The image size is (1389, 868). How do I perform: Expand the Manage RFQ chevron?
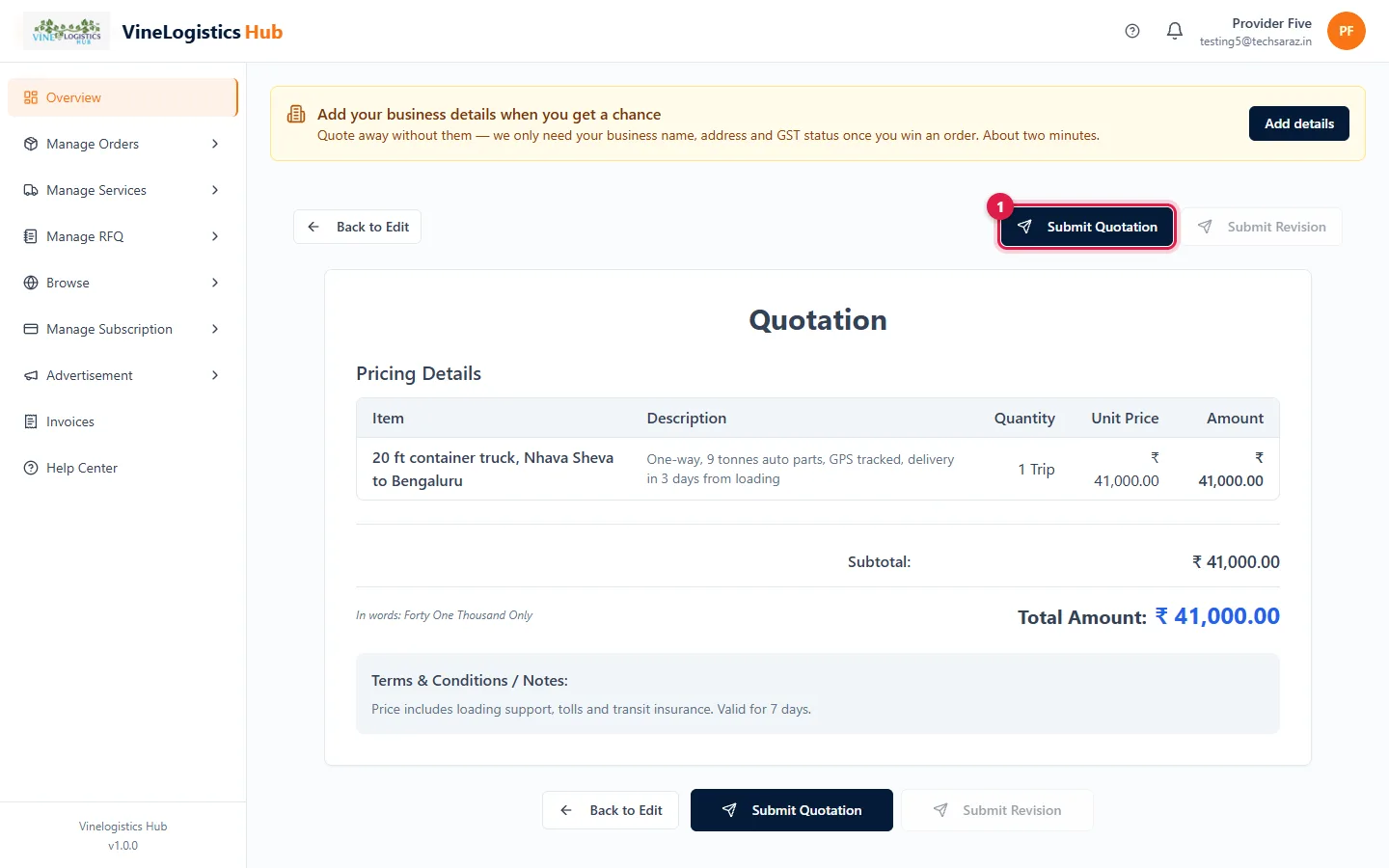pyautogui.click(x=215, y=236)
